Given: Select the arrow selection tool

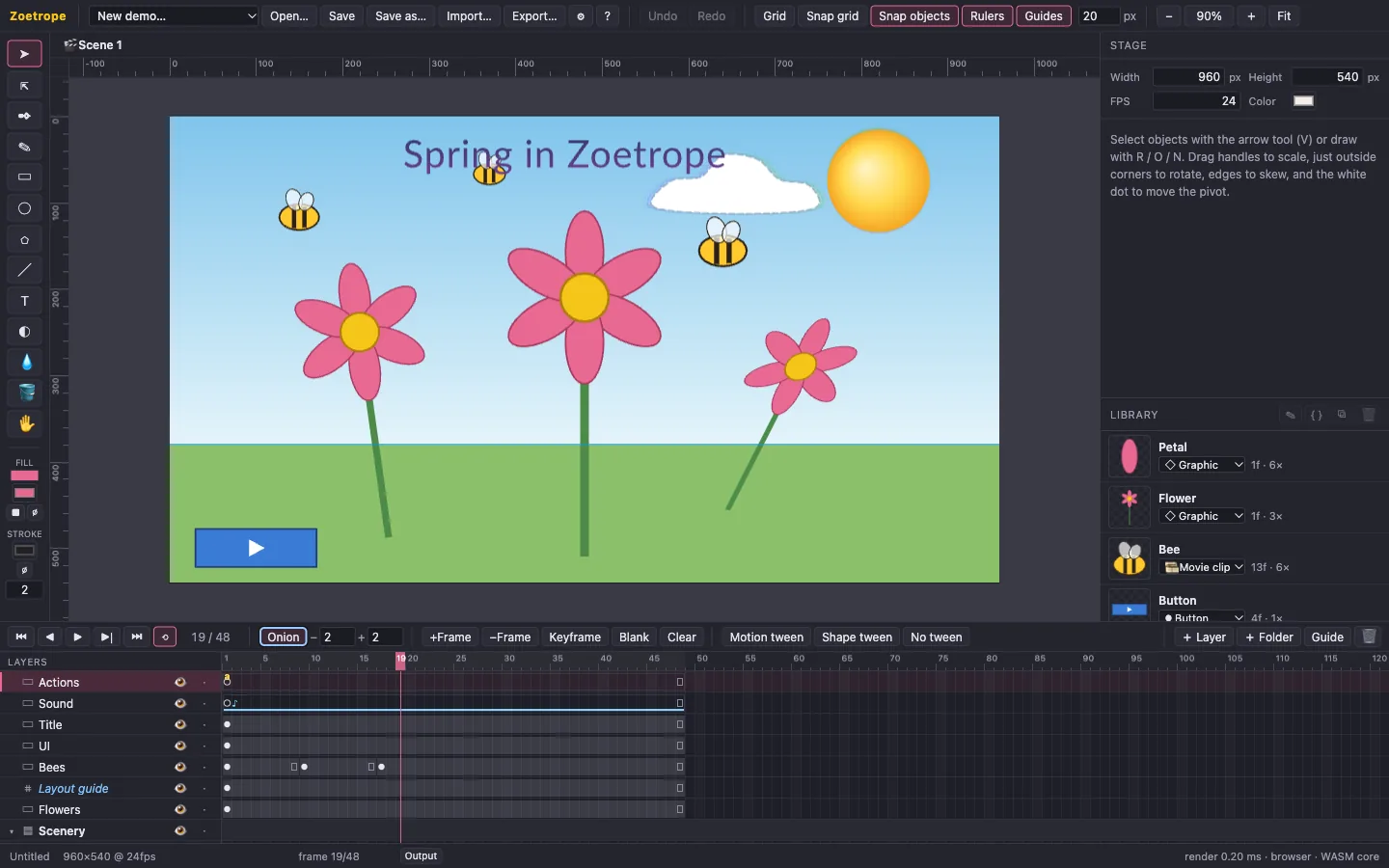Looking at the screenshot, I should tap(24, 54).
